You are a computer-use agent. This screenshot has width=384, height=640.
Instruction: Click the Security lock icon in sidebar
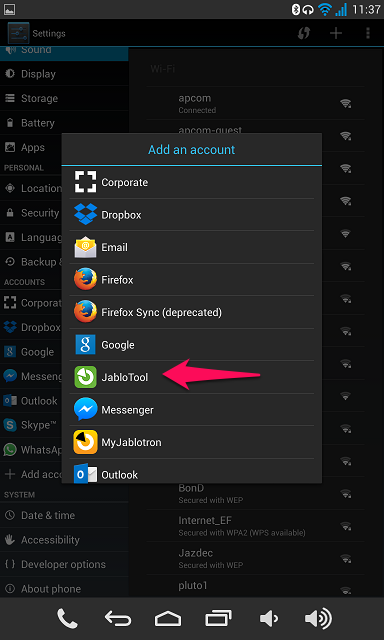[10, 213]
